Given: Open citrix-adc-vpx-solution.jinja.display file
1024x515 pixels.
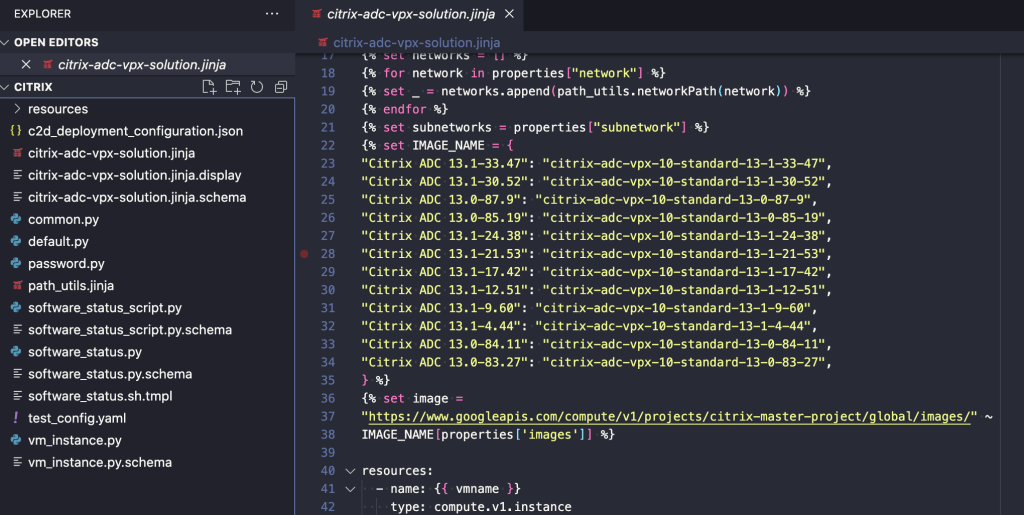Looking at the screenshot, I should tap(135, 176).
